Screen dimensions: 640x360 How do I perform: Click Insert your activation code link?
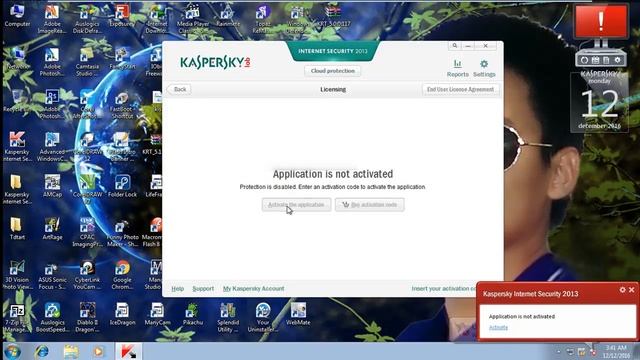(444, 289)
